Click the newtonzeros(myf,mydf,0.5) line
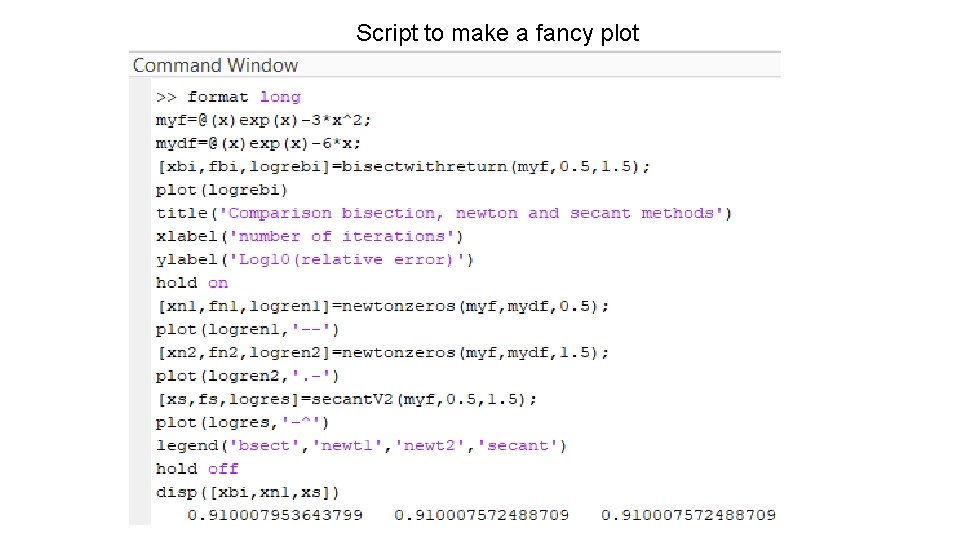The width and height of the screenshot is (960, 540). [383, 307]
